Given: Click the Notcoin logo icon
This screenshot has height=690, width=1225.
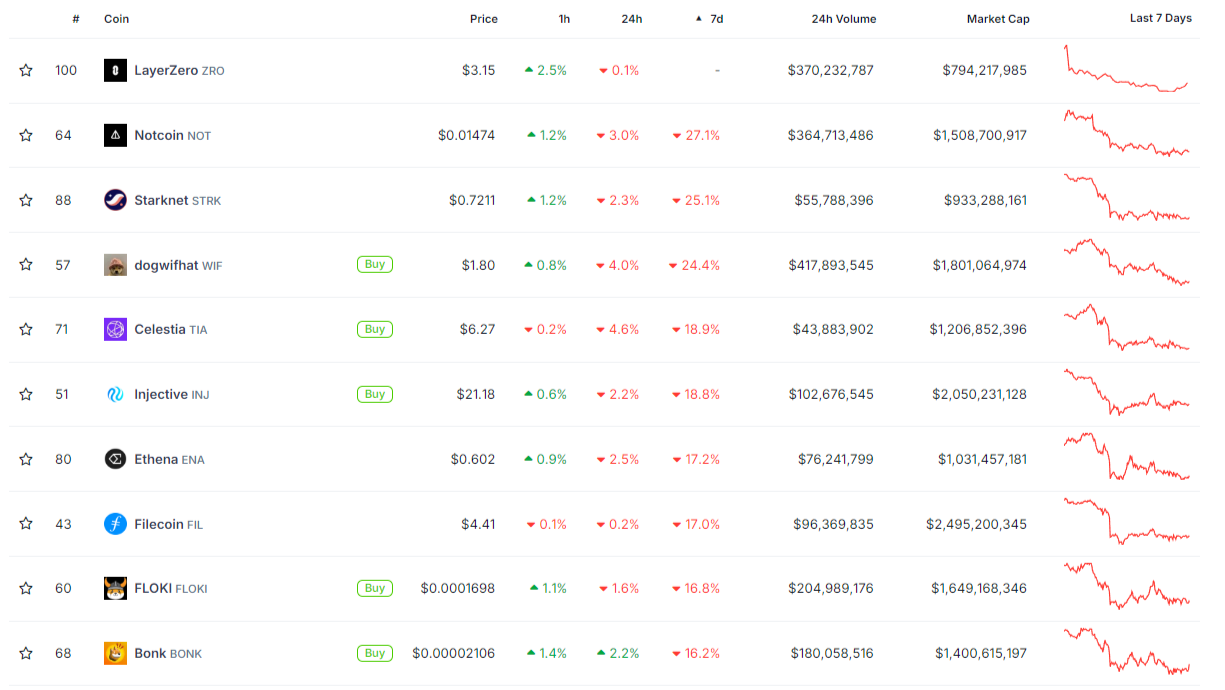Looking at the screenshot, I should (115, 135).
